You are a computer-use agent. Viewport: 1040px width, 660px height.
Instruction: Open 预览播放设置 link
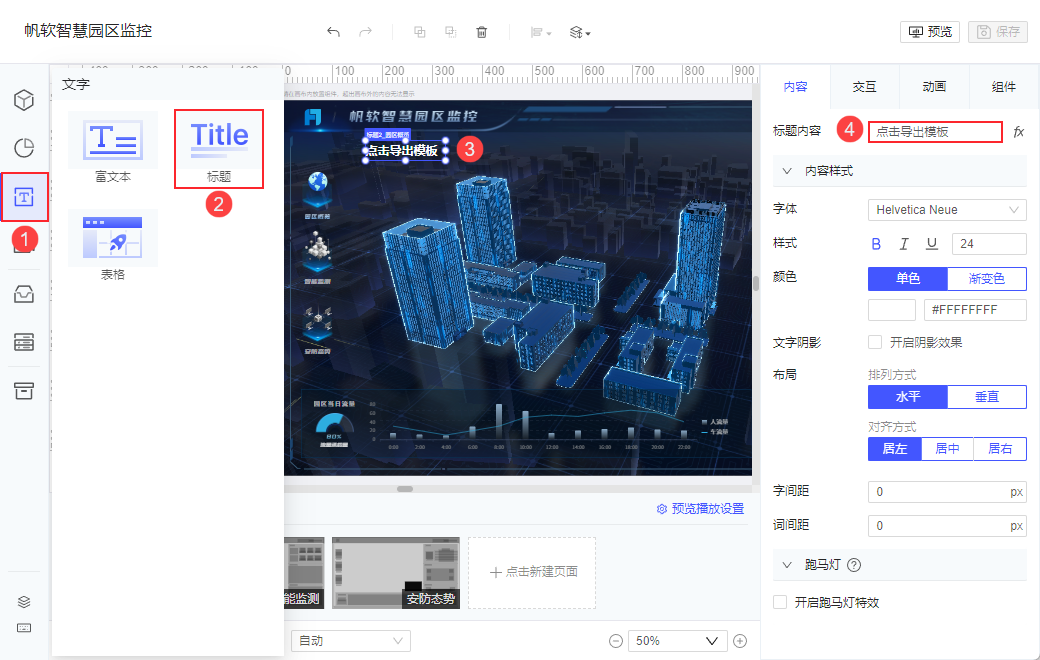point(700,509)
